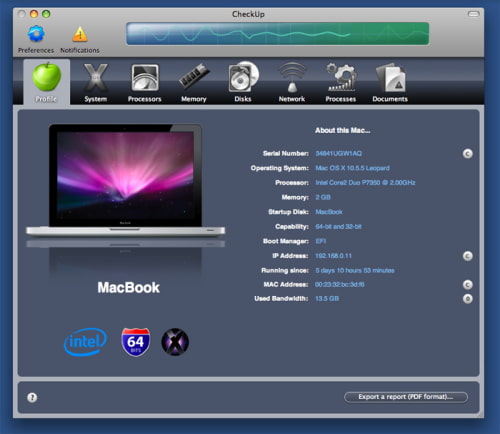Click the 2 GB memory value
Screen dimensions: 500x434
(323, 197)
